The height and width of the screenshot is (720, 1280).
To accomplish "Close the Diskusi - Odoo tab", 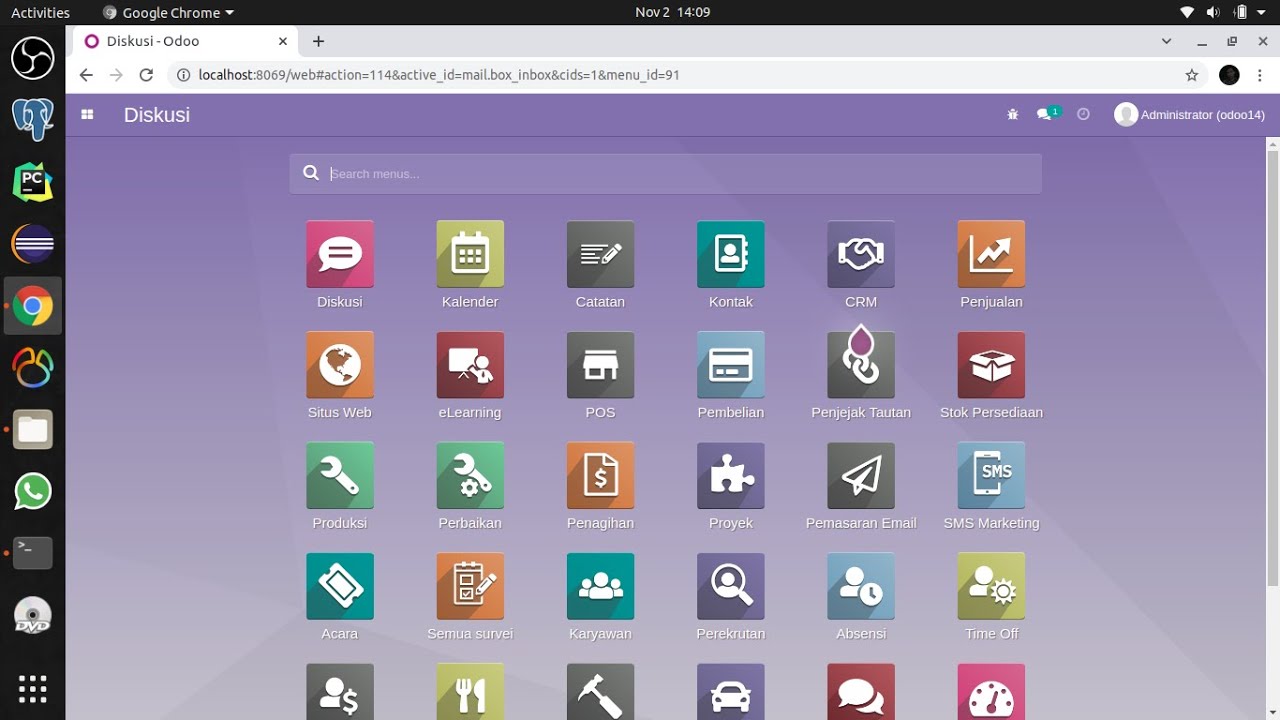I will (283, 41).
